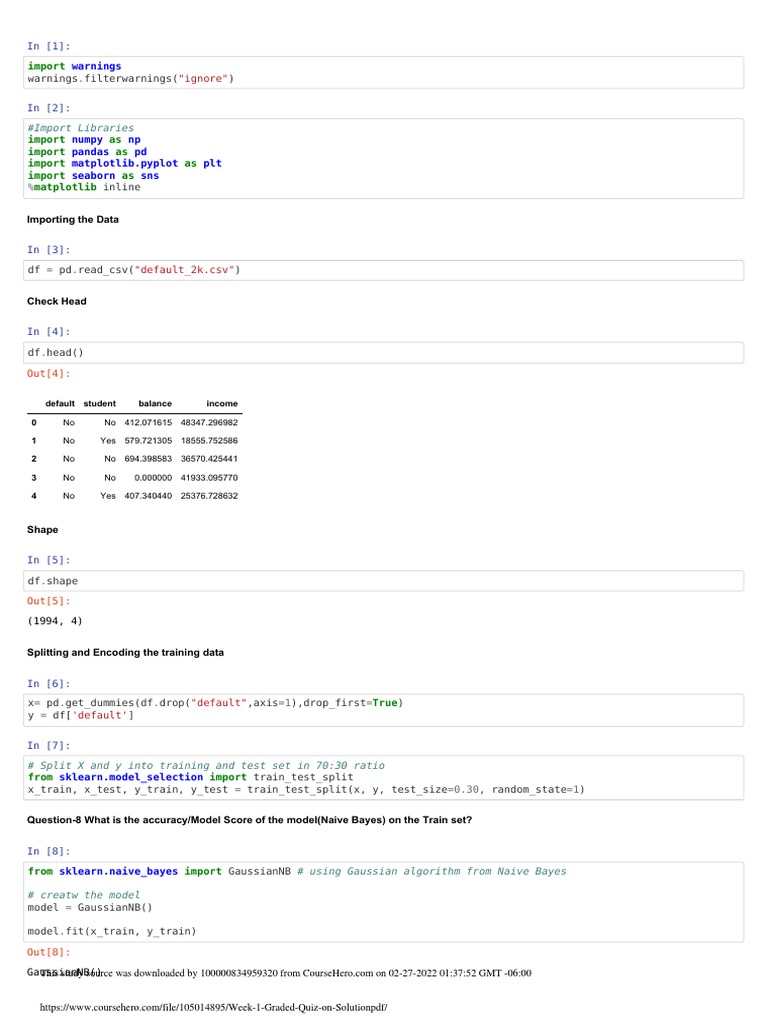Click income value 41933.095770
This screenshot has width=768, height=1024.
pyautogui.click(x=209, y=478)
